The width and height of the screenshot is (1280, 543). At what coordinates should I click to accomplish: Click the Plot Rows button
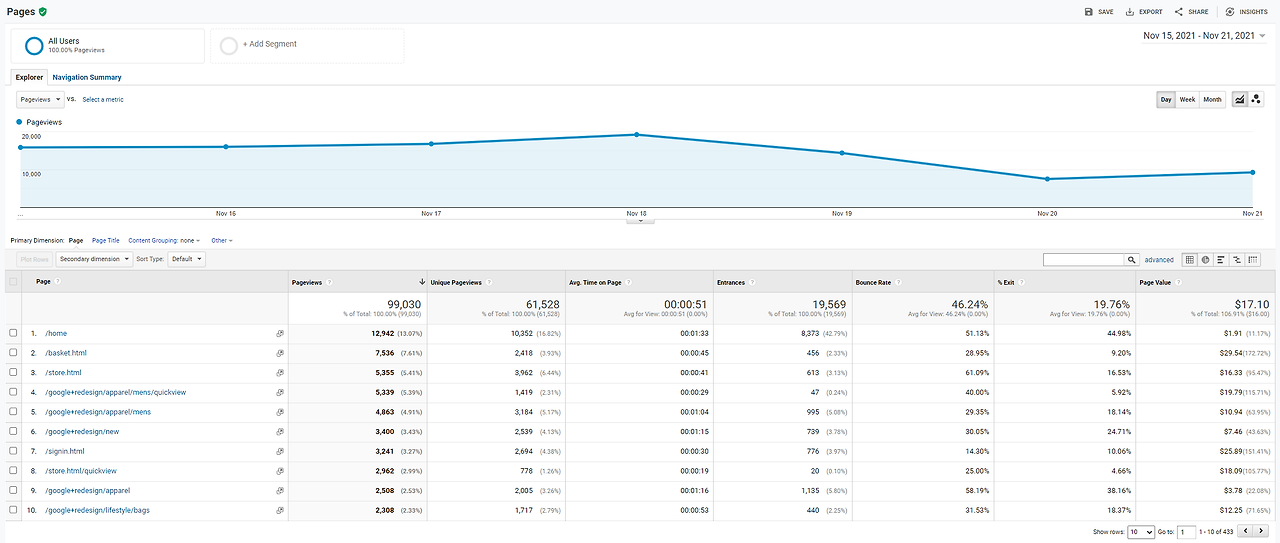(x=34, y=259)
